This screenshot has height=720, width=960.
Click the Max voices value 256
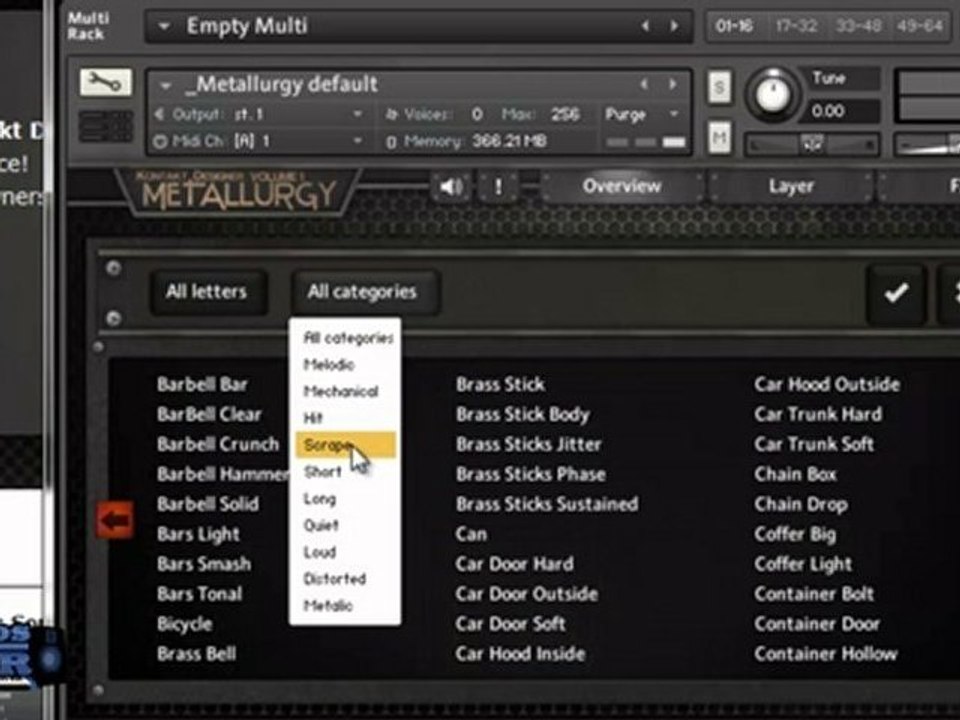(564, 114)
